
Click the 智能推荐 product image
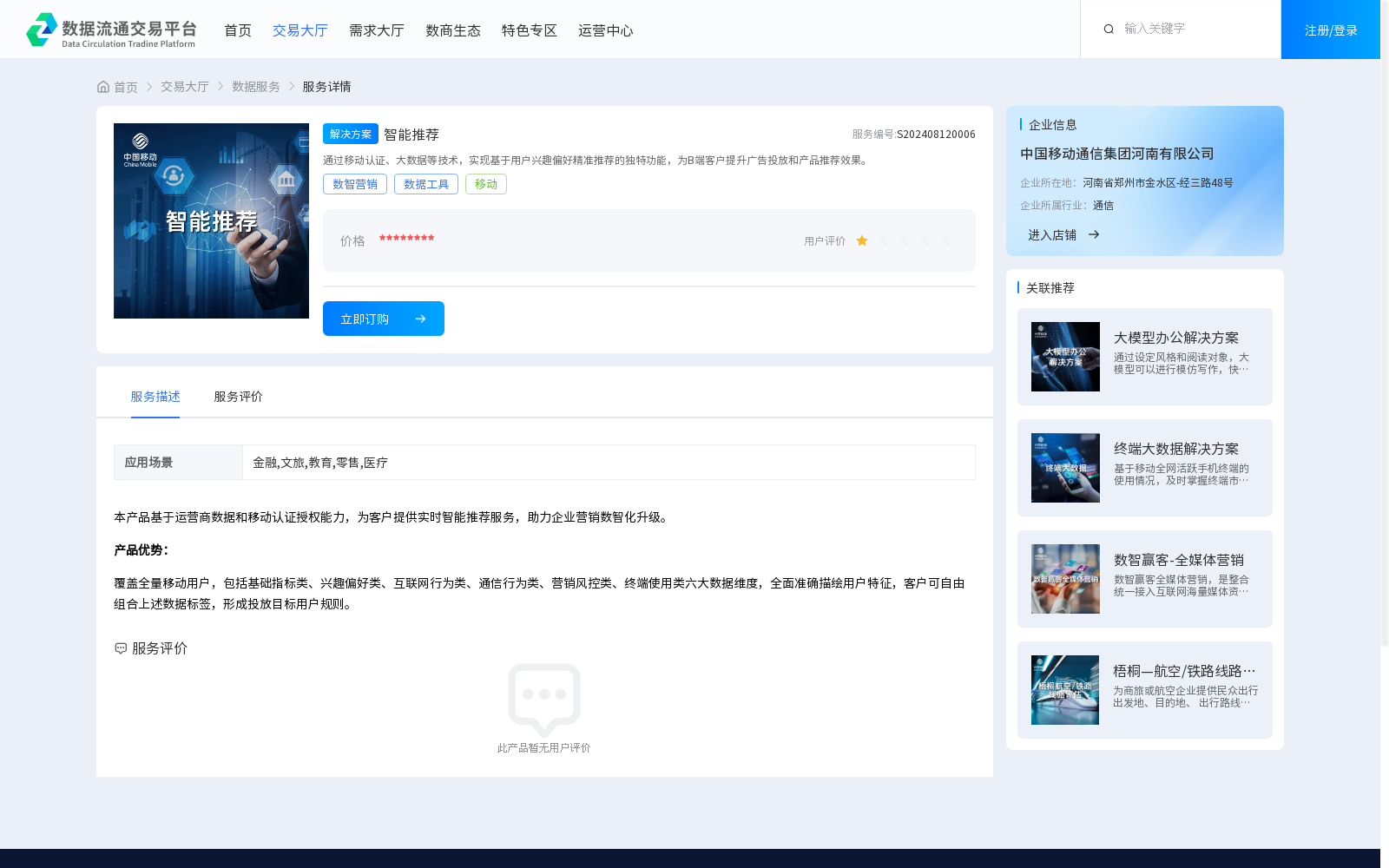tap(211, 220)
